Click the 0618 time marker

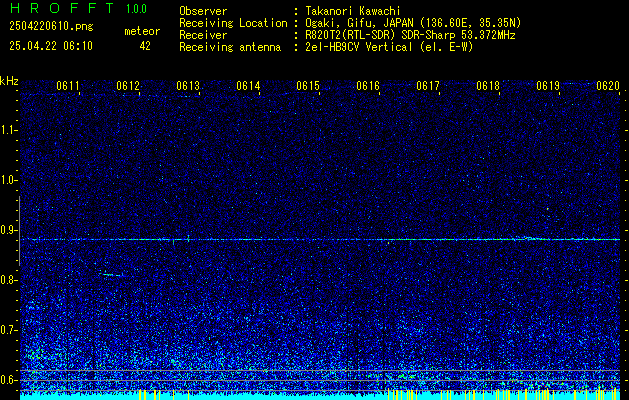click(488, 86)
